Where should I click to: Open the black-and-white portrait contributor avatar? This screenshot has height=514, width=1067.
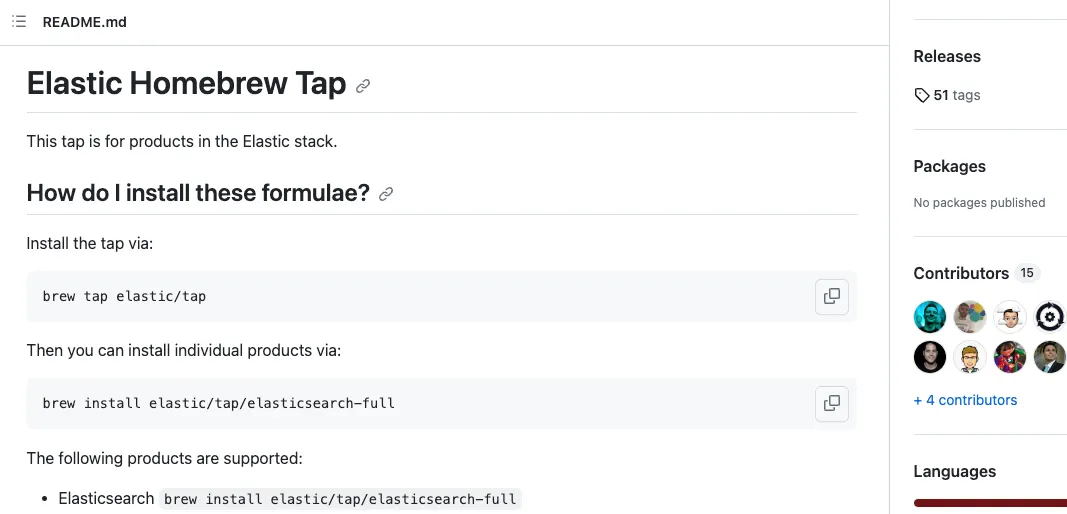(930, 357)
